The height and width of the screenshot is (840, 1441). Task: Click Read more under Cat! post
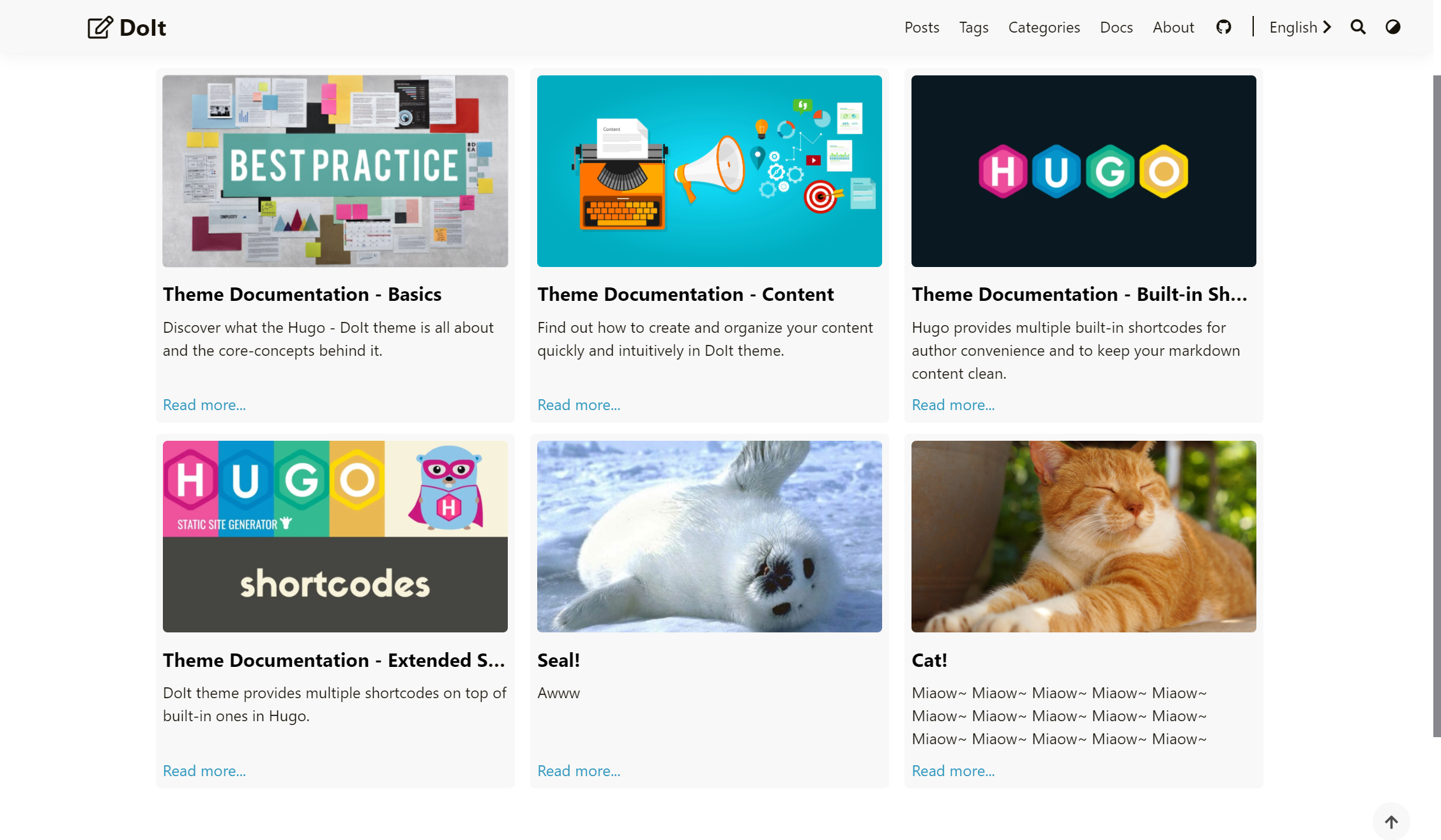tap(953, 771)
